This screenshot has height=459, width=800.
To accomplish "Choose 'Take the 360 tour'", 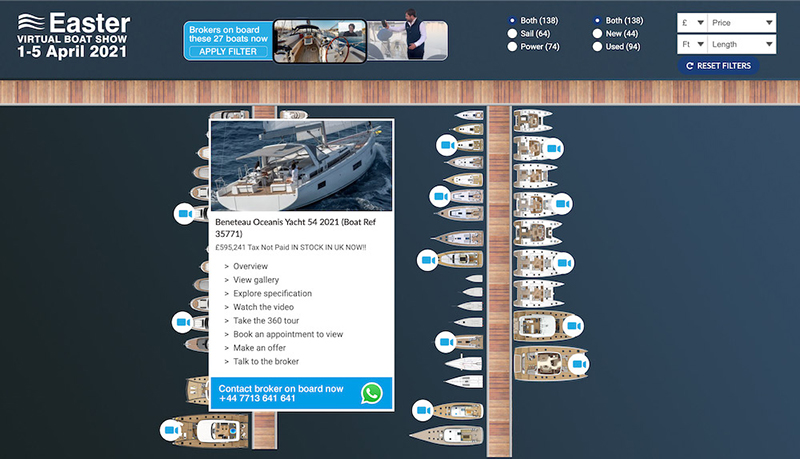I will [x=266, y=321].
